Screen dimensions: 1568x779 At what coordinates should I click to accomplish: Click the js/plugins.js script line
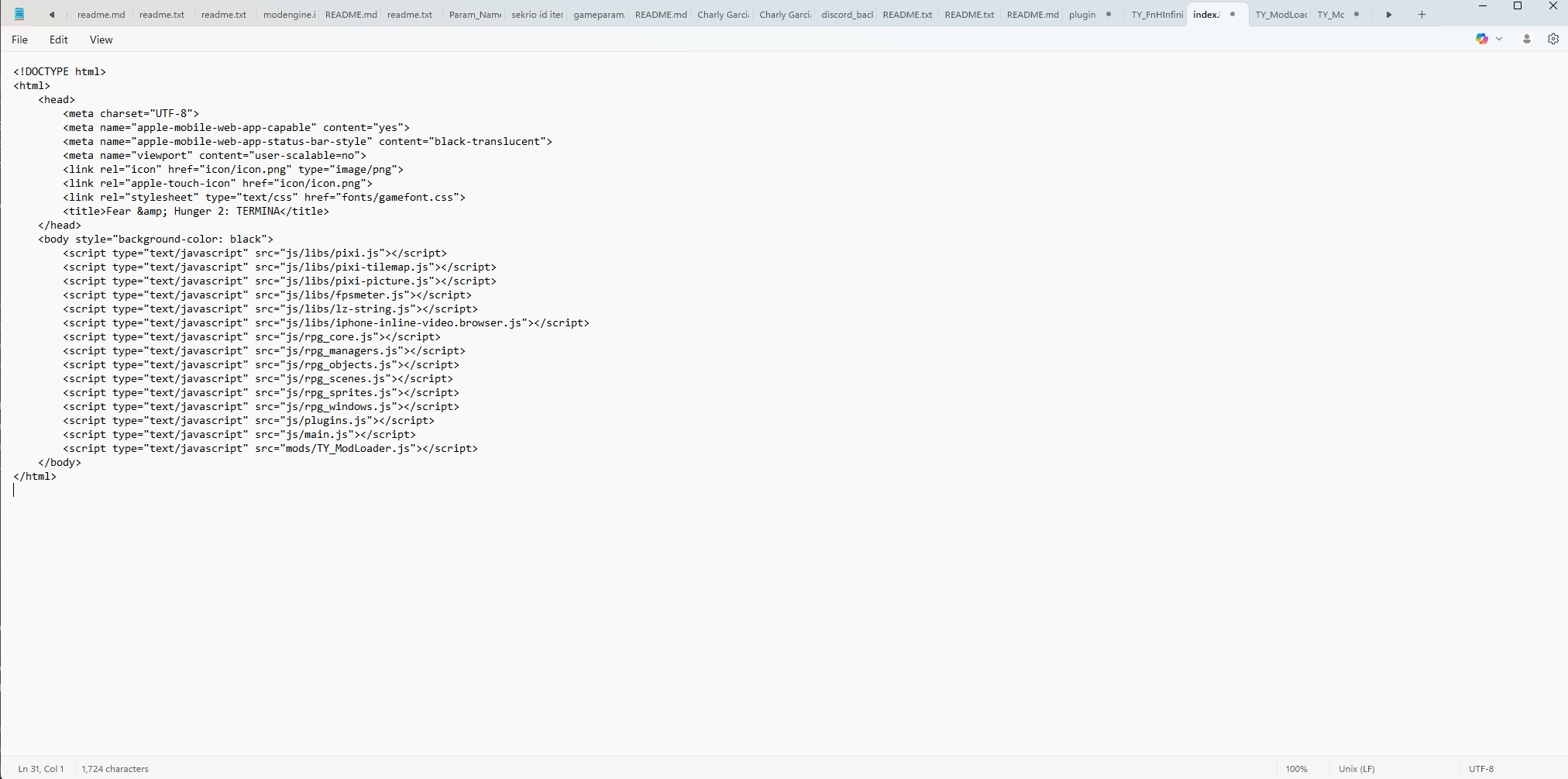pyautogui.click(x=249, y=420)
